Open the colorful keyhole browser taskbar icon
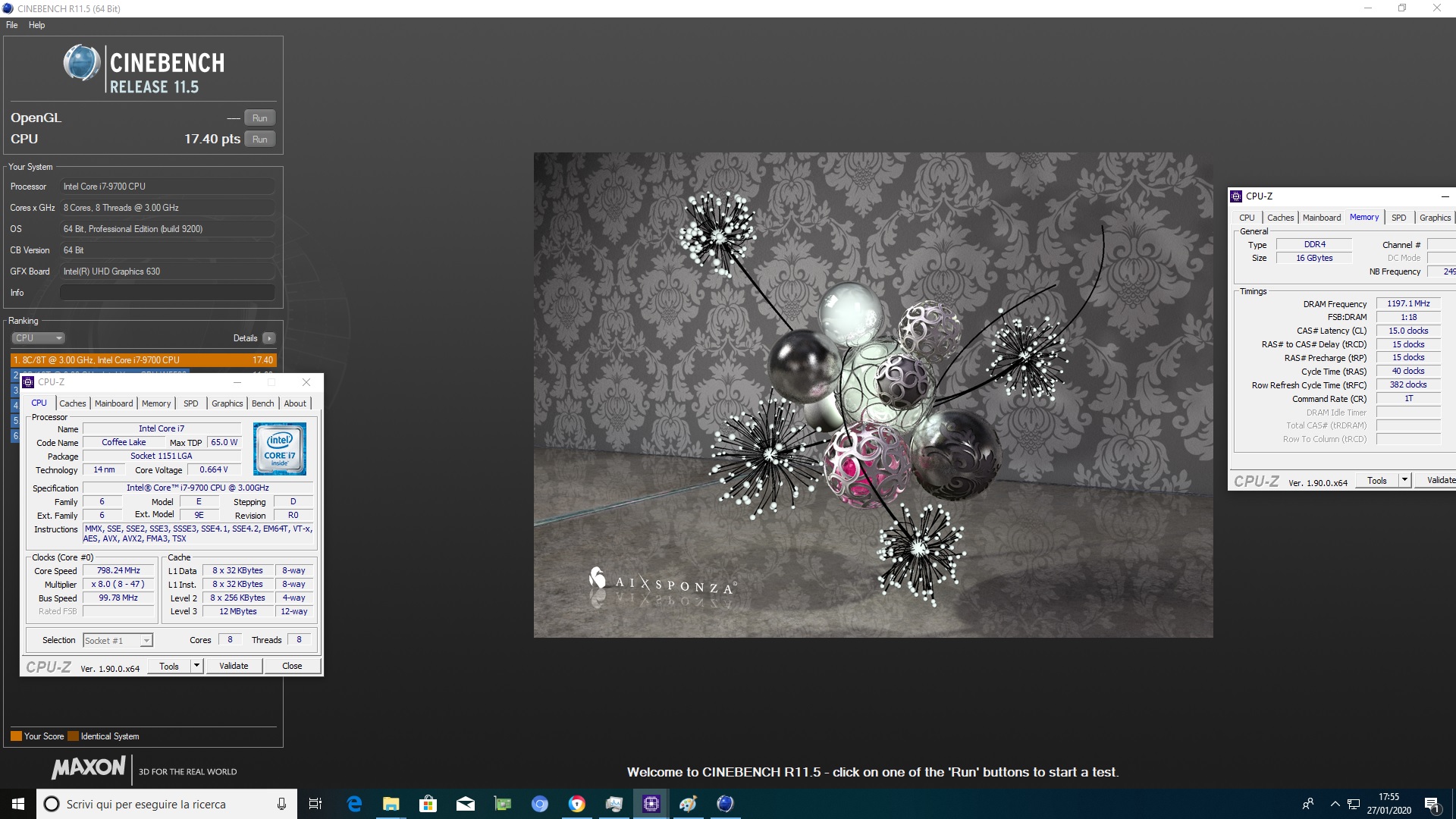Viewport: 1456px width, 819px height. pyautogui.click(x=577, y=804)
